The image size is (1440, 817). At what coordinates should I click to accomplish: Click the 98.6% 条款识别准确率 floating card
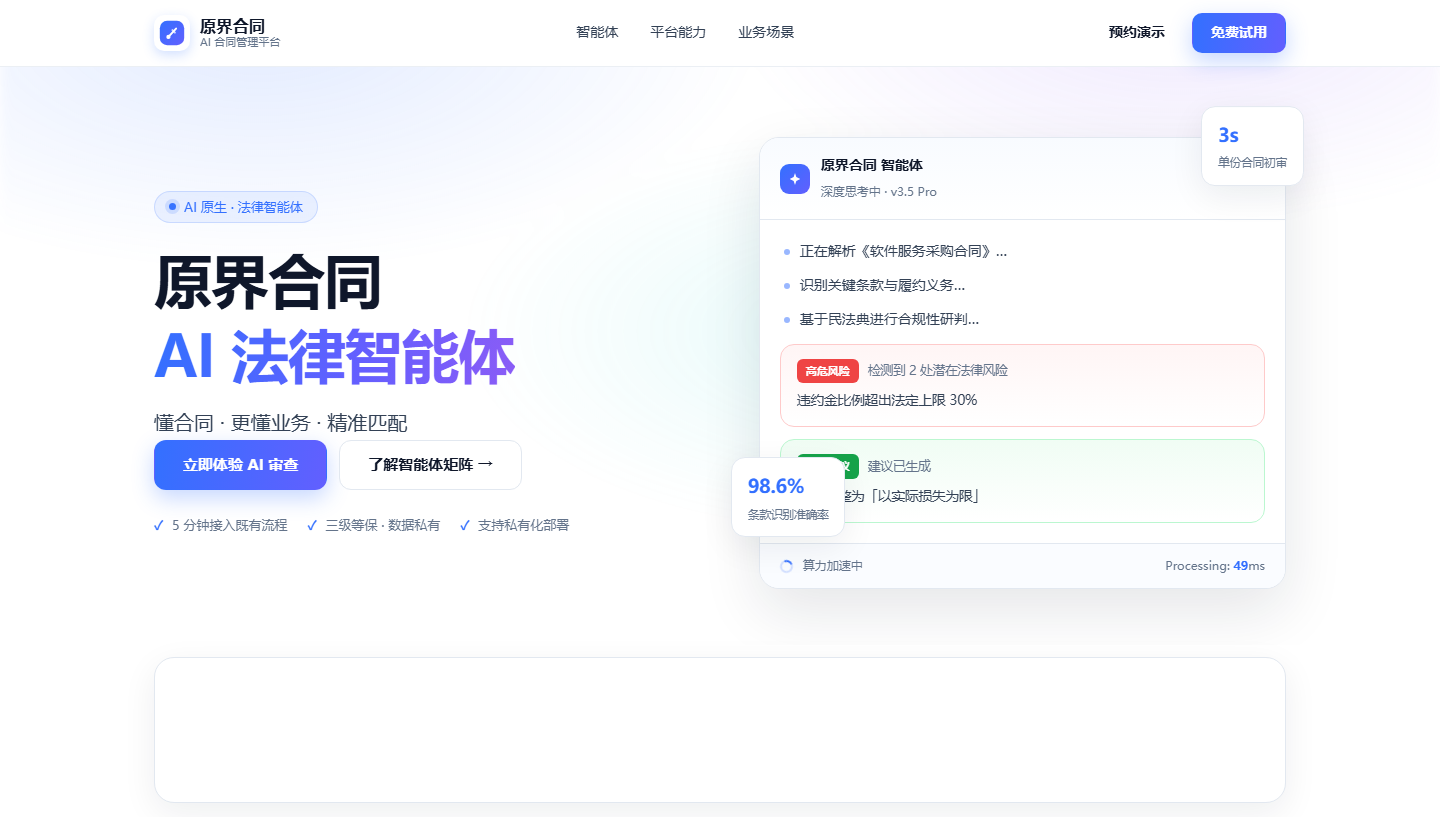click(x=788, y=497)
